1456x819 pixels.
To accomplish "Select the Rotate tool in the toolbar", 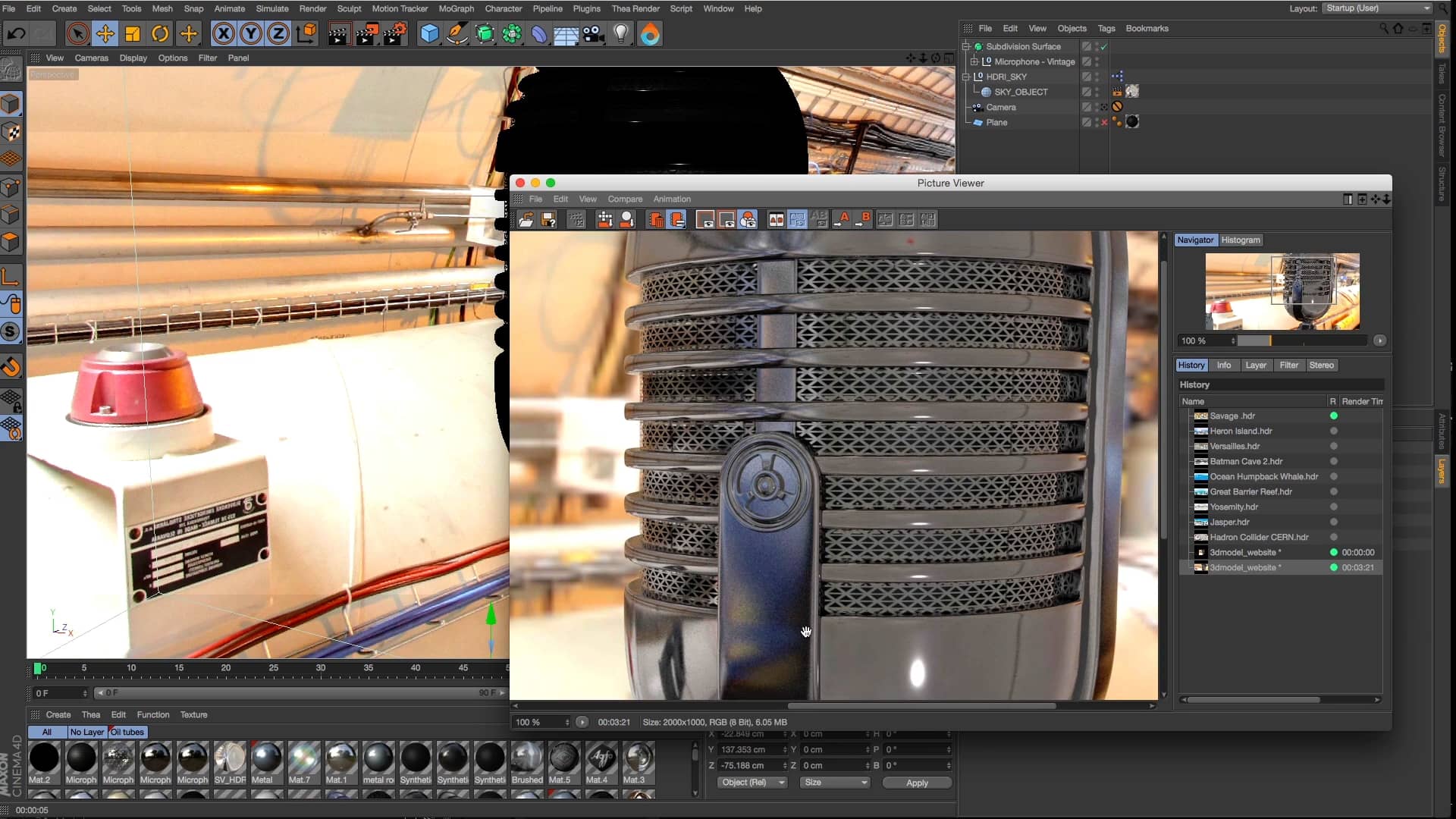I will [159, 33].
